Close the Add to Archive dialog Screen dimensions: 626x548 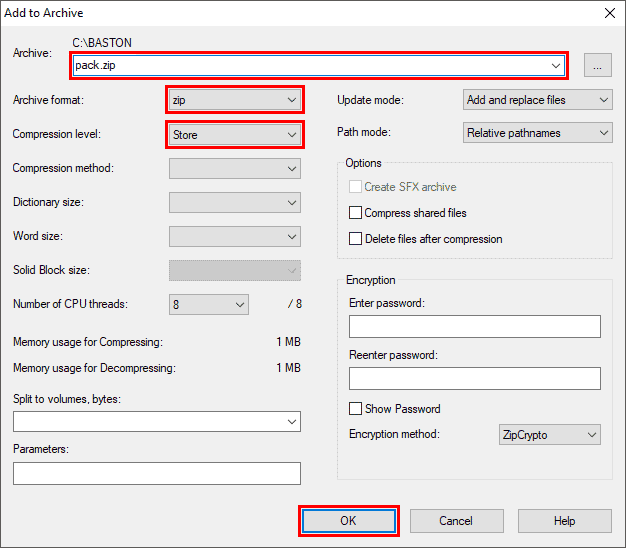[609, 13]
